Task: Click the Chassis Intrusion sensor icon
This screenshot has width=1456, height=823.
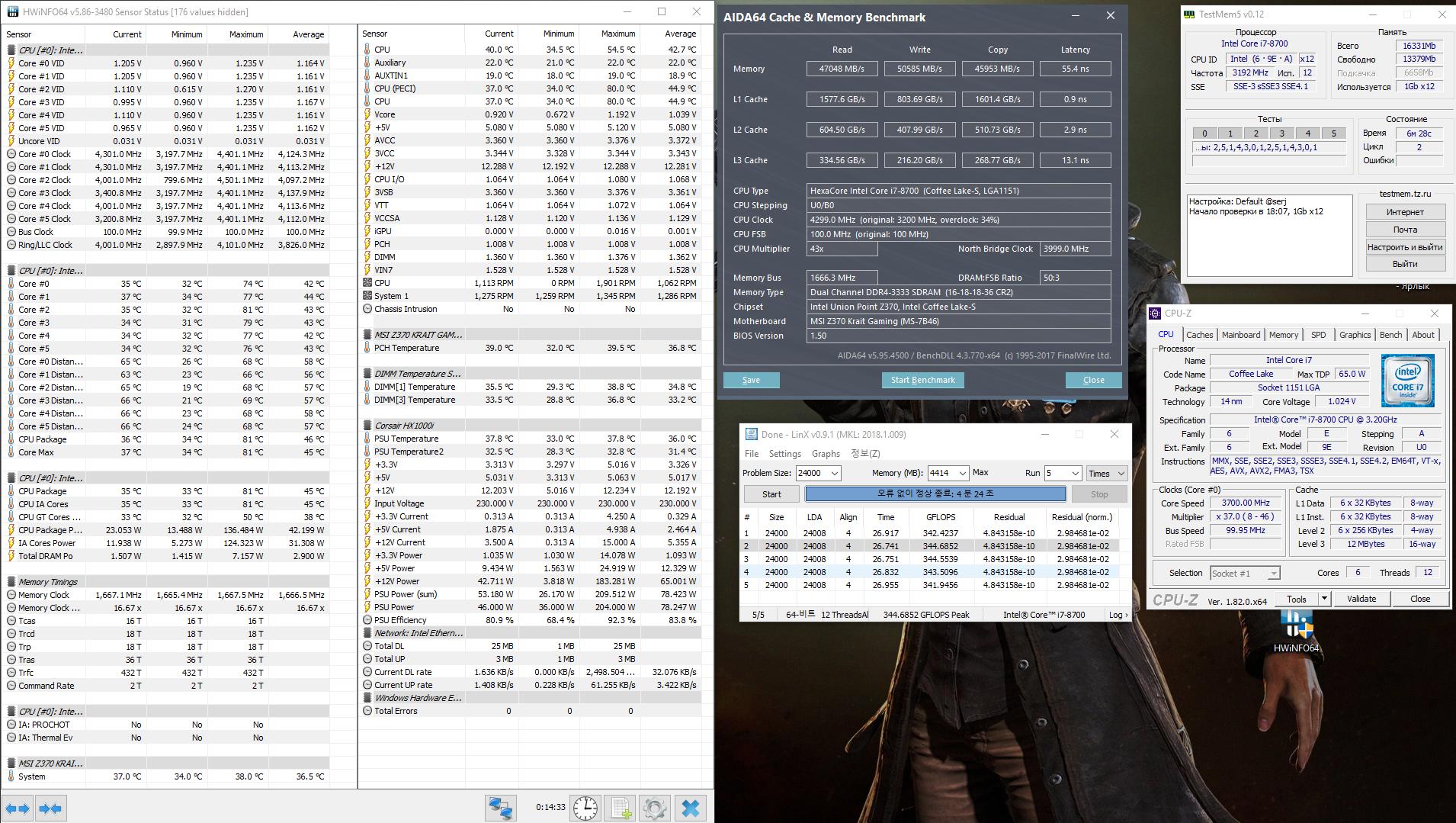Action: point(367,309)
